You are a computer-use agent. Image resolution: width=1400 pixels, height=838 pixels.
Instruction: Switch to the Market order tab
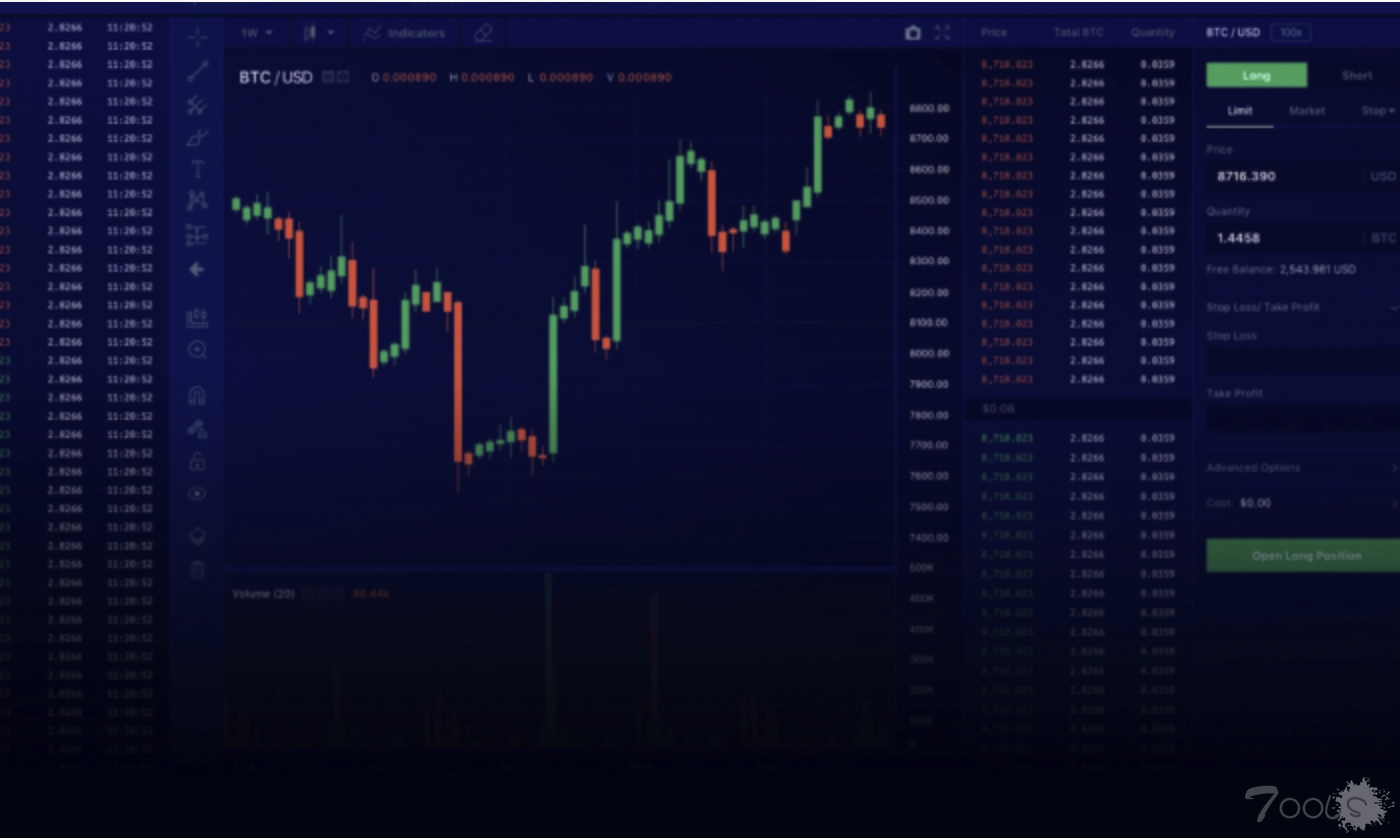tap(1306, 111)
